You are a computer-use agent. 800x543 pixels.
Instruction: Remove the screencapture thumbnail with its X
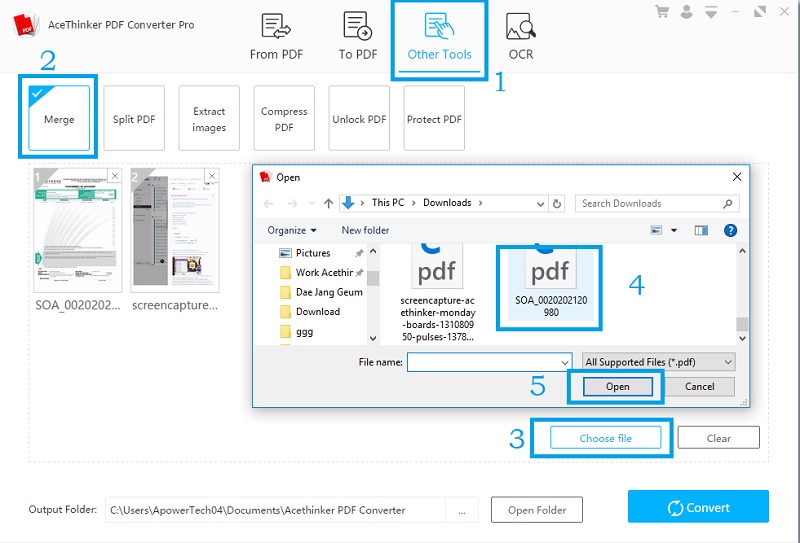click(212, 176)
